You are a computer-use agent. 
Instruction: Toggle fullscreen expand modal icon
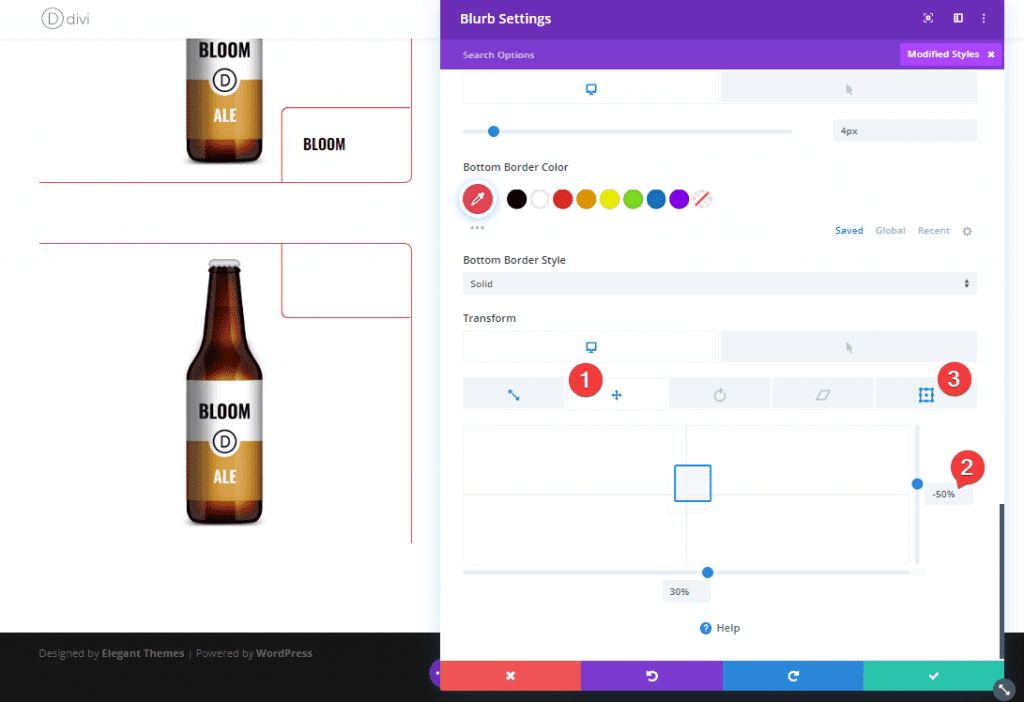pos(927,18)
